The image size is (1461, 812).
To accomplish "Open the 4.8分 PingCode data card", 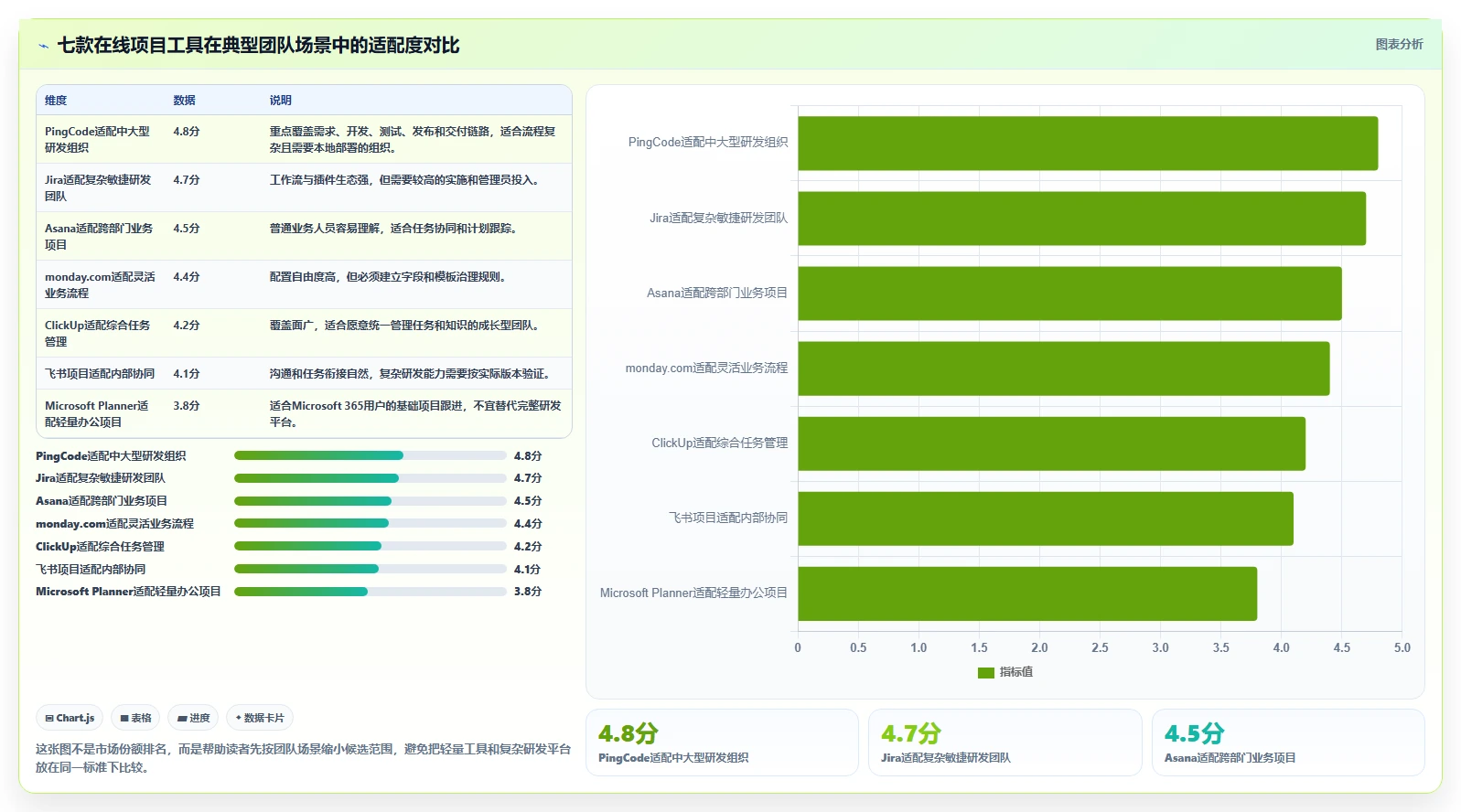I will click(722, 743).
